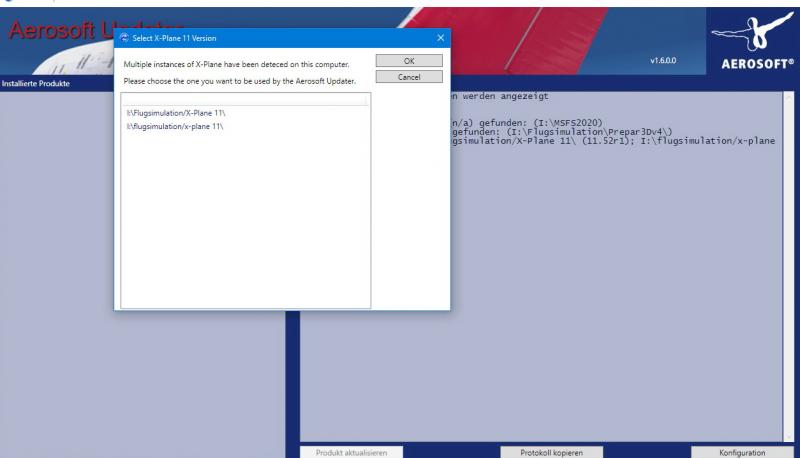Open the Konfiguration settings

coord(742,452)
